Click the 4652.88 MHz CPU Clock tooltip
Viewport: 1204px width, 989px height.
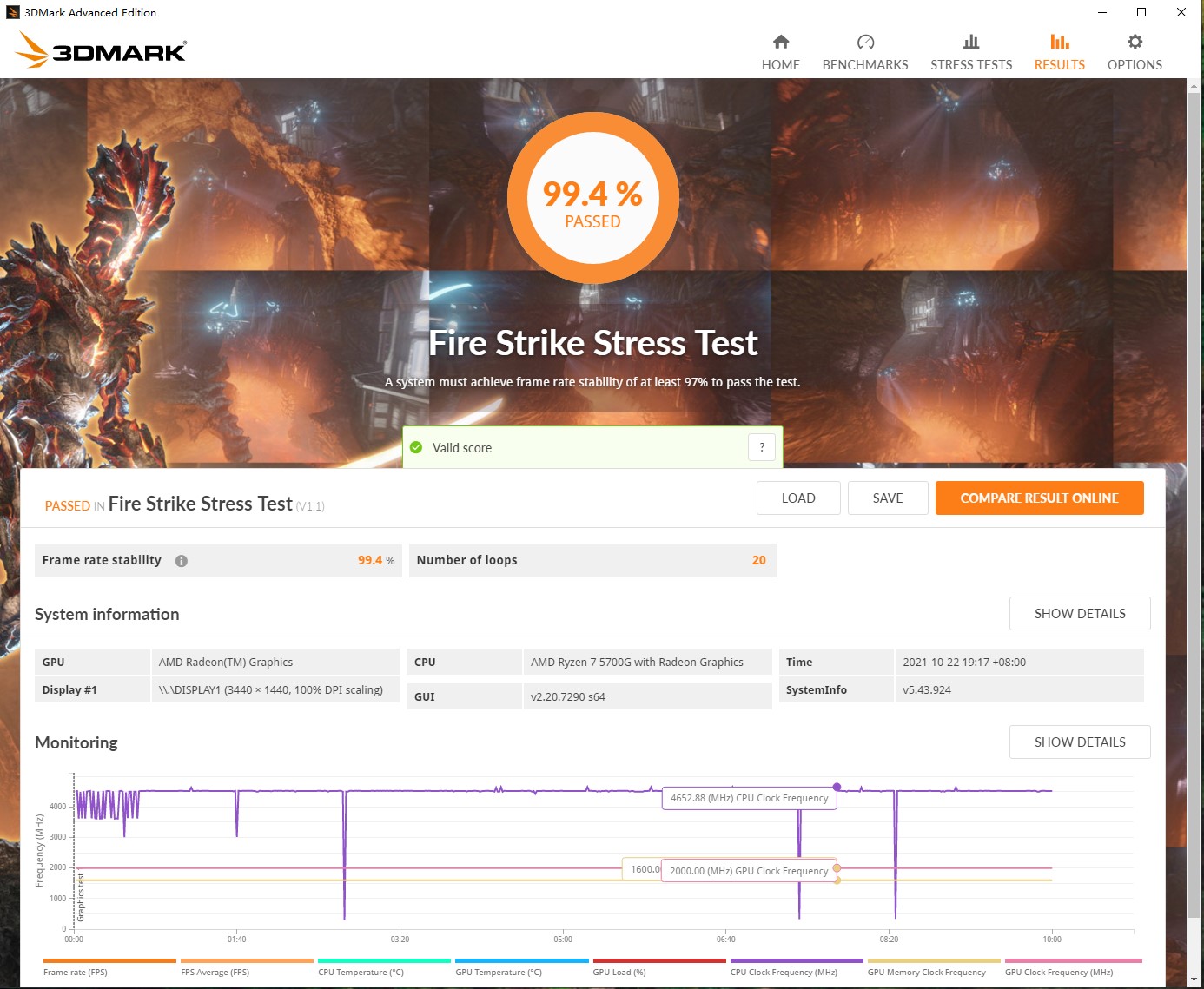point(749,798)
